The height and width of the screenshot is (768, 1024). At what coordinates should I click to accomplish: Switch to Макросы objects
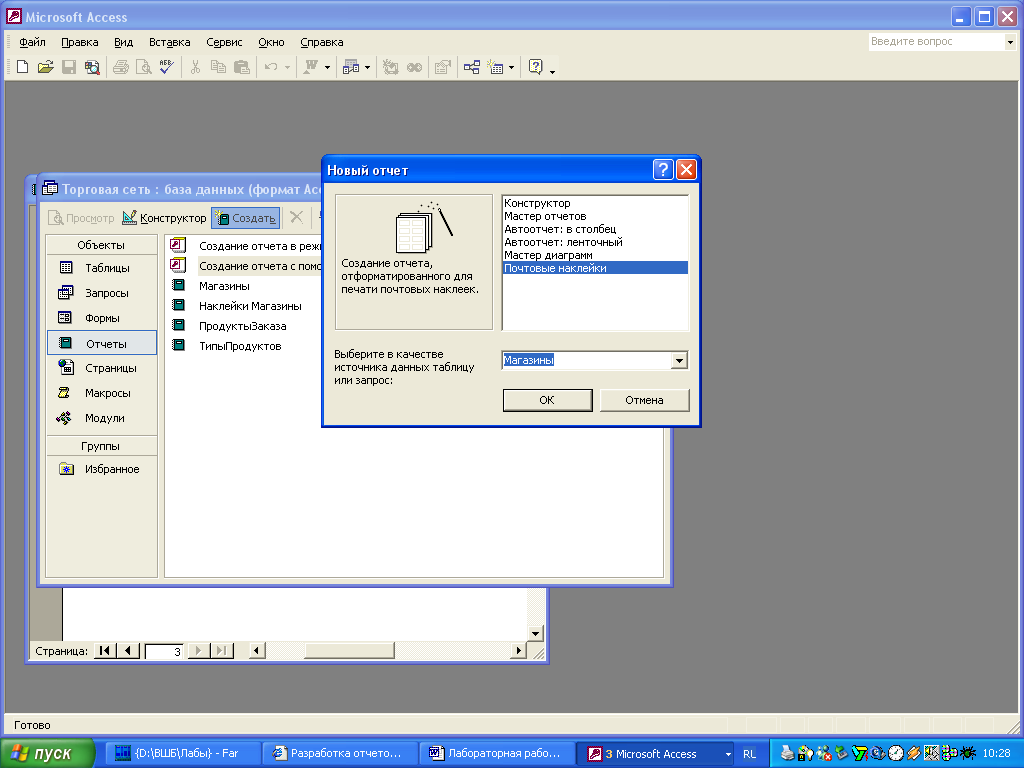tap(102, 393)
